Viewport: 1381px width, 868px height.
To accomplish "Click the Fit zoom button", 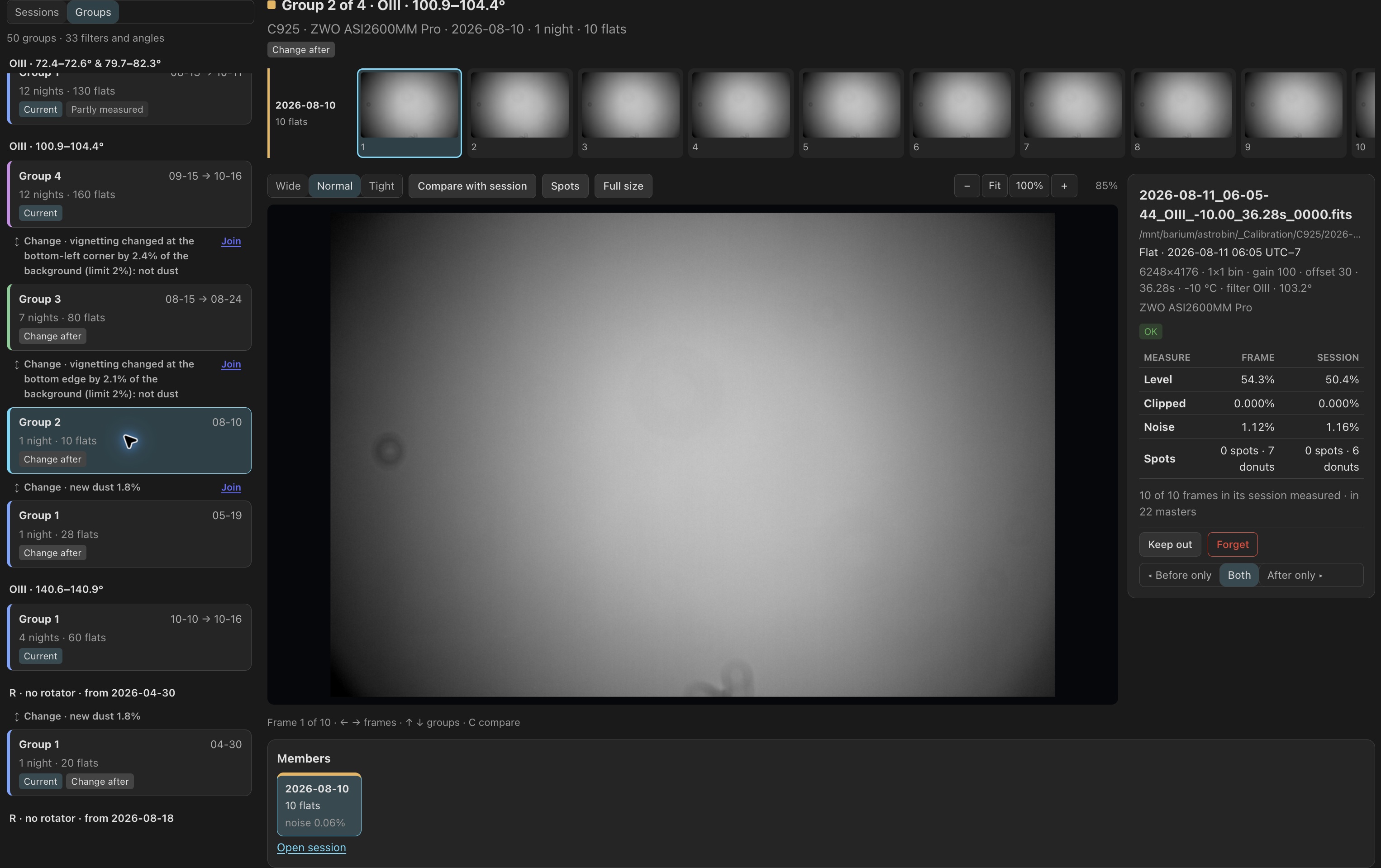I will pos(995,186).
